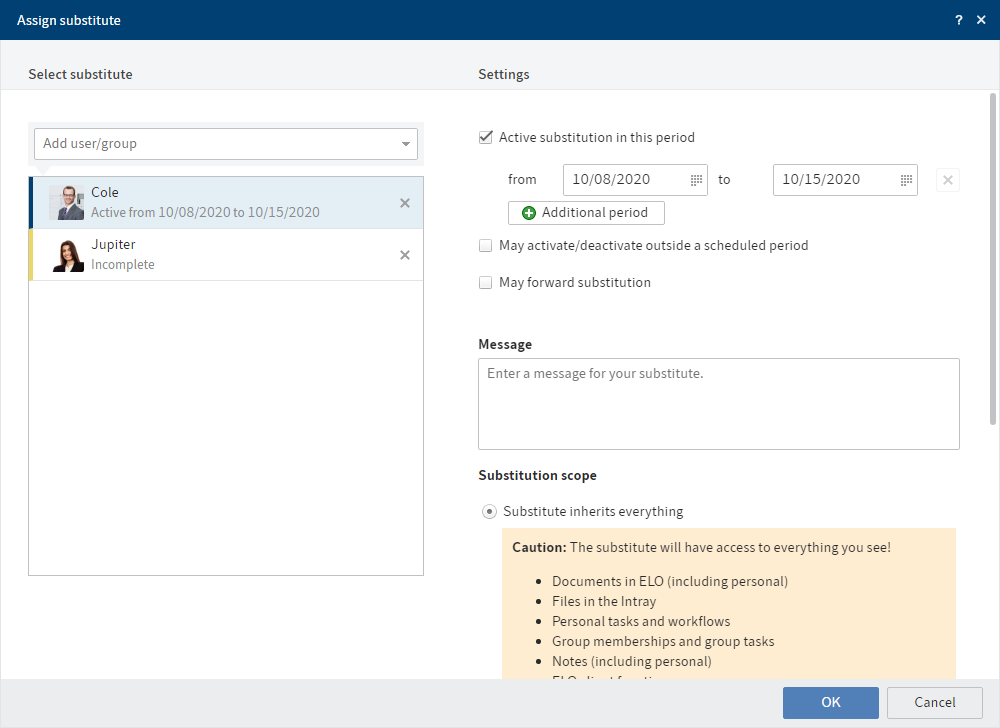Click Jupiter's Incomplete status text

[x=123, y=265]
